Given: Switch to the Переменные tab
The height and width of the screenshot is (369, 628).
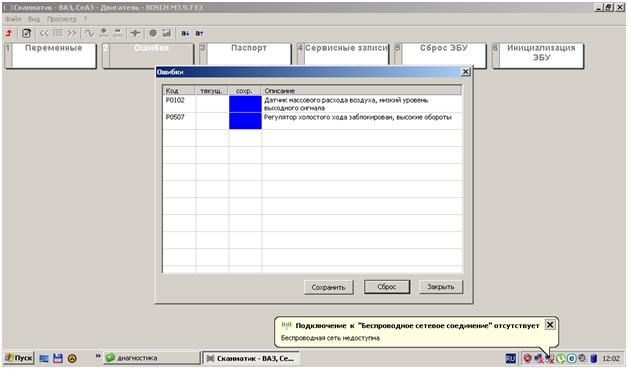Looking at the screenshot, I should [51, 56].
